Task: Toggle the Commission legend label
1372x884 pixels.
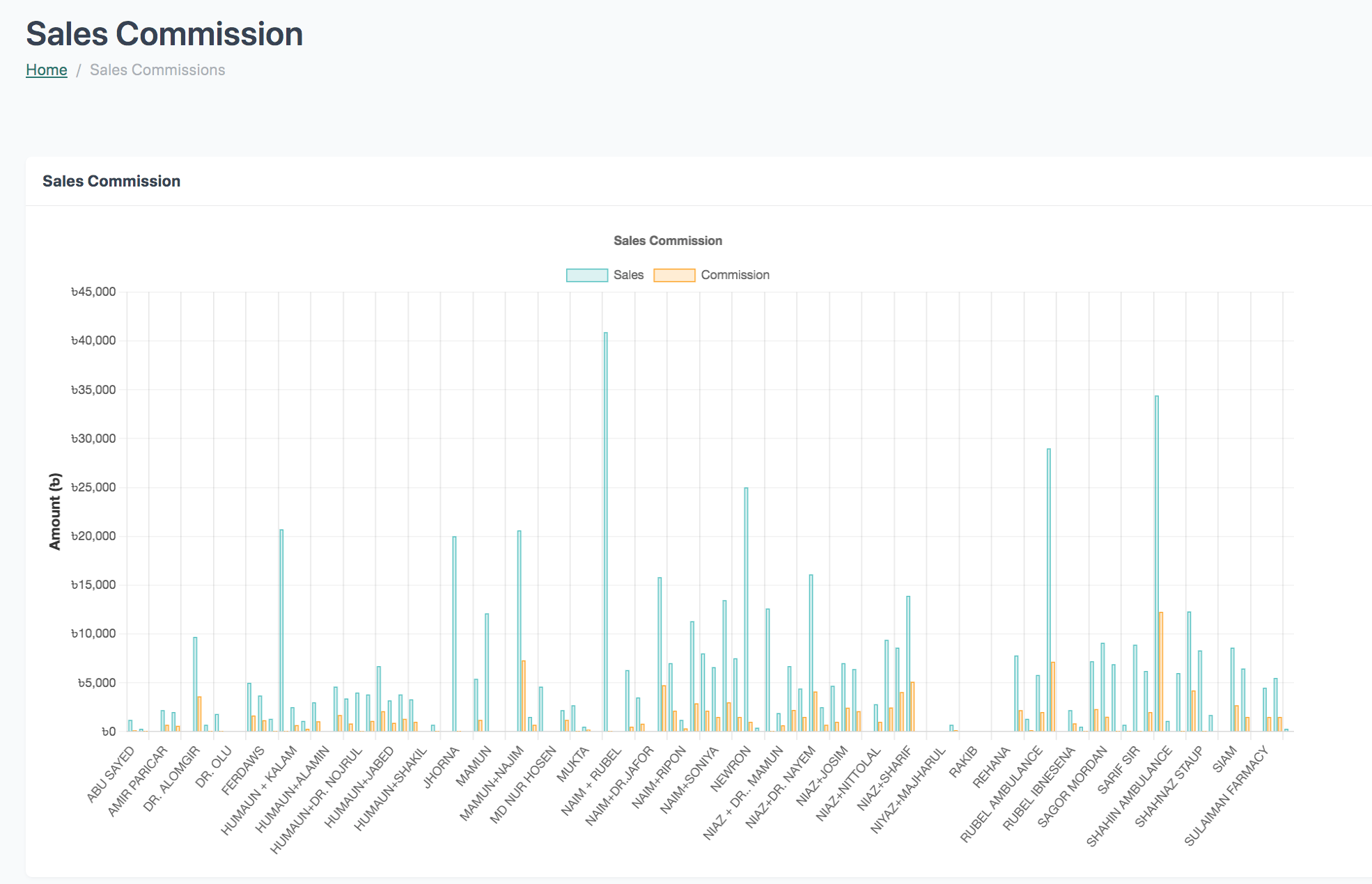Action: (735, 275)
